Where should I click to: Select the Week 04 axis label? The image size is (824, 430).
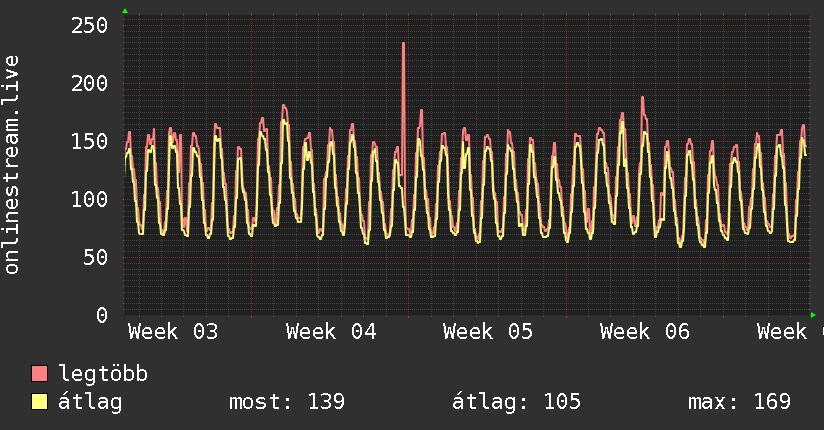[x=330, y=332]
